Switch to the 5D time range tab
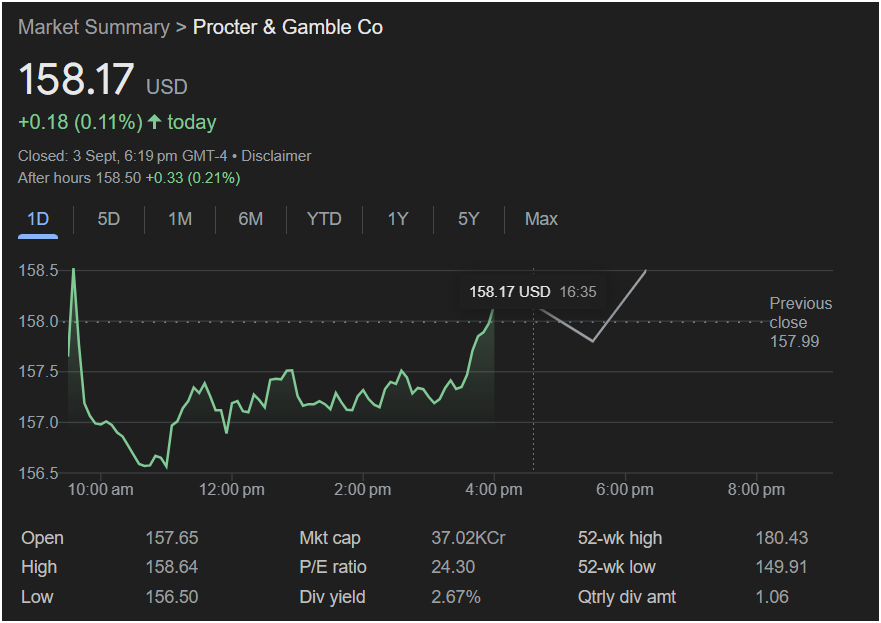This screenshot has width=881, height=623. click(x=108, y=219)
